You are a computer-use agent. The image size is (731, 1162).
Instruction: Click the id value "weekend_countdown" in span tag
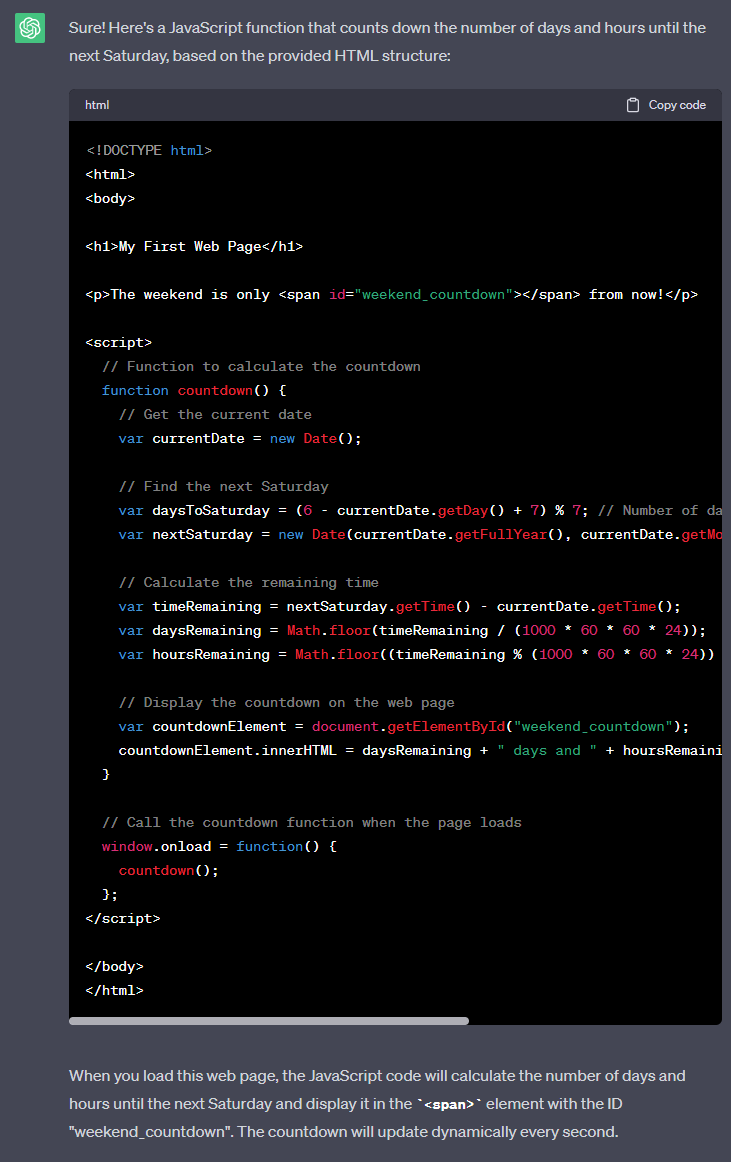(433, 294)
